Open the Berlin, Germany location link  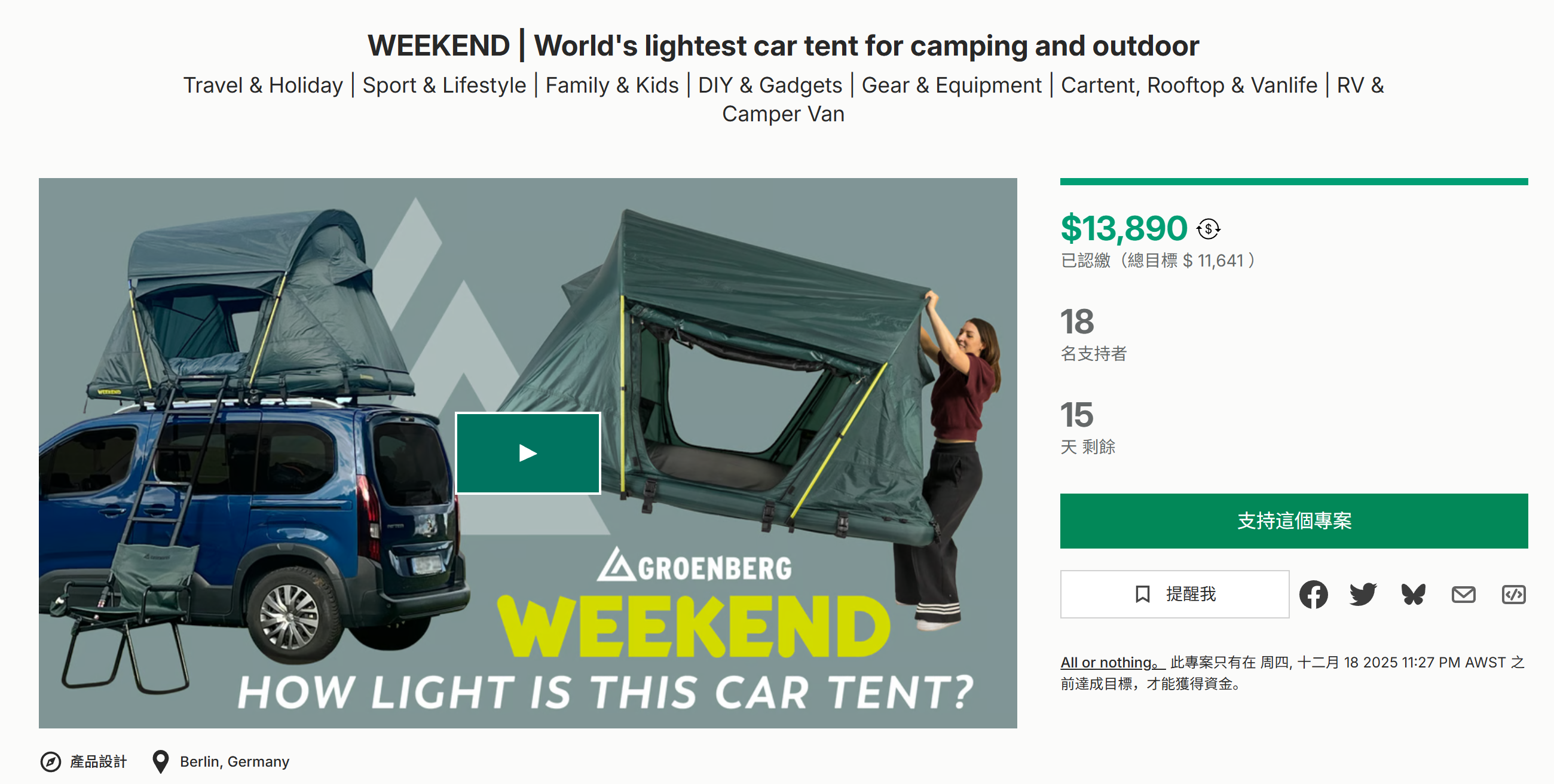234,762
